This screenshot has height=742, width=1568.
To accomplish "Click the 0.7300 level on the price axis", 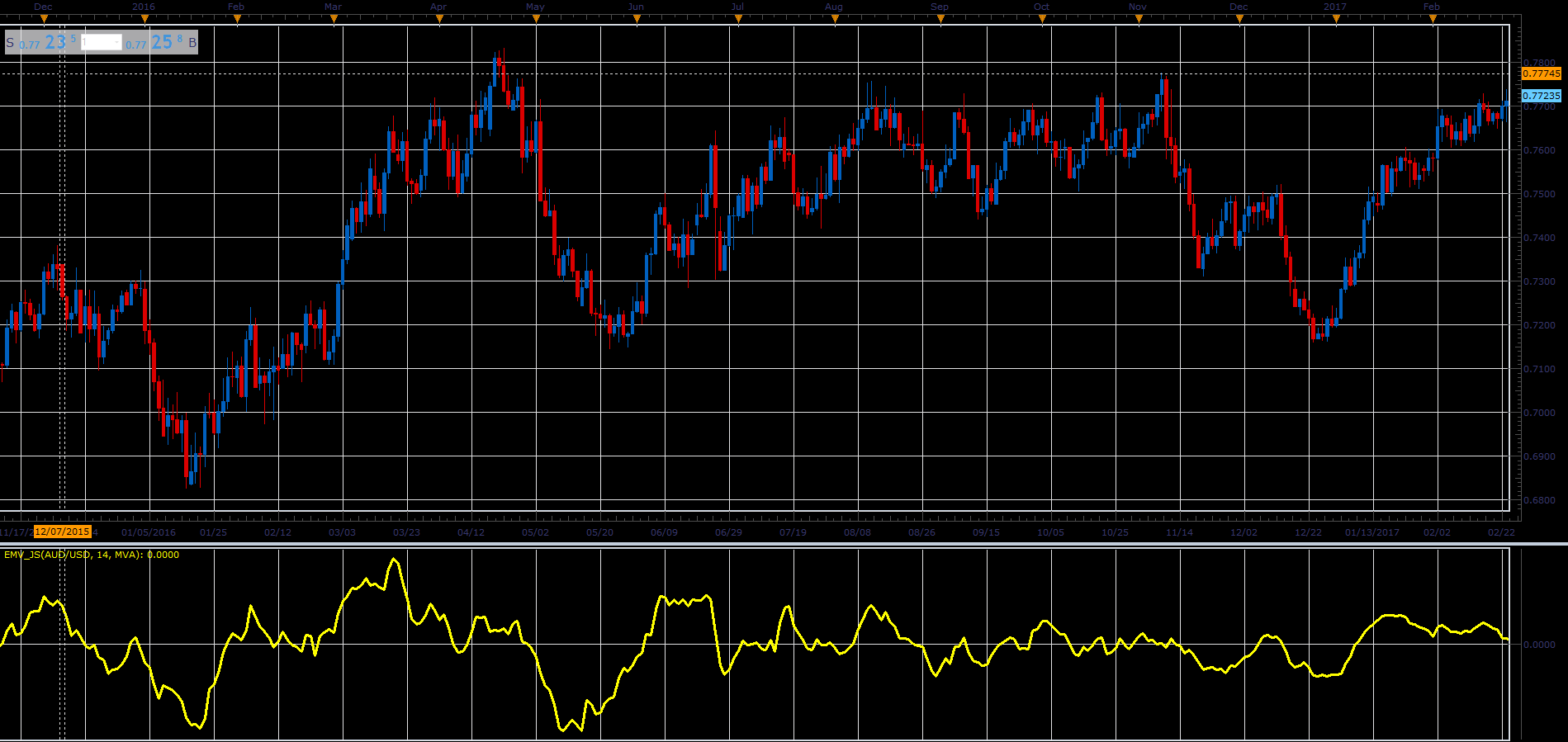I will pyautogui.click(x=1540, y=281).
